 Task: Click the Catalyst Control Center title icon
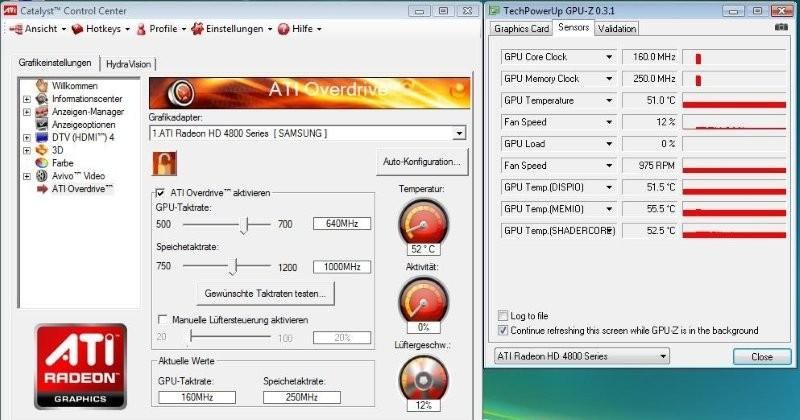10,10
